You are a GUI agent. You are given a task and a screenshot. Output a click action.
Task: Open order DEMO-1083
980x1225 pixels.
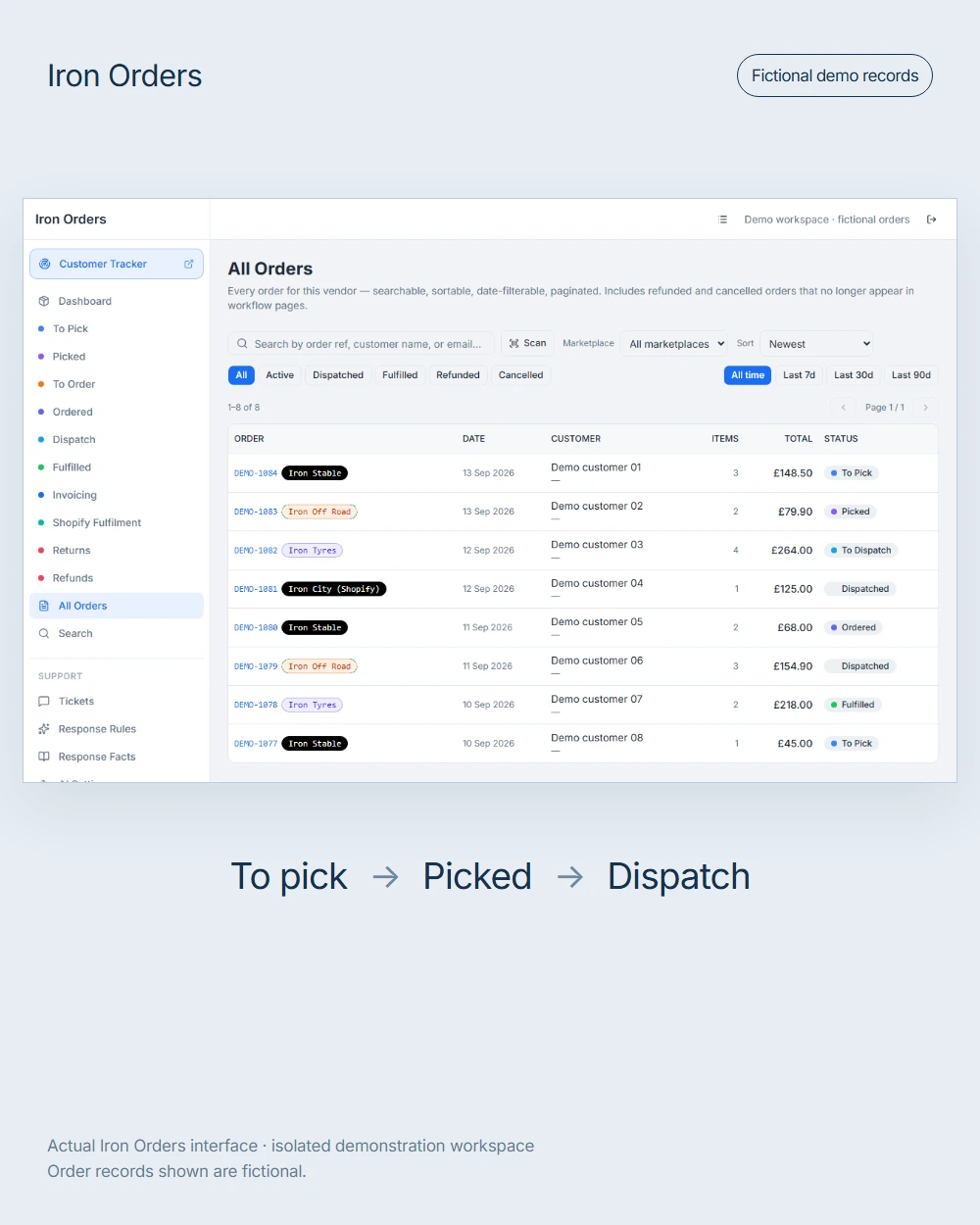coord(256,512)
